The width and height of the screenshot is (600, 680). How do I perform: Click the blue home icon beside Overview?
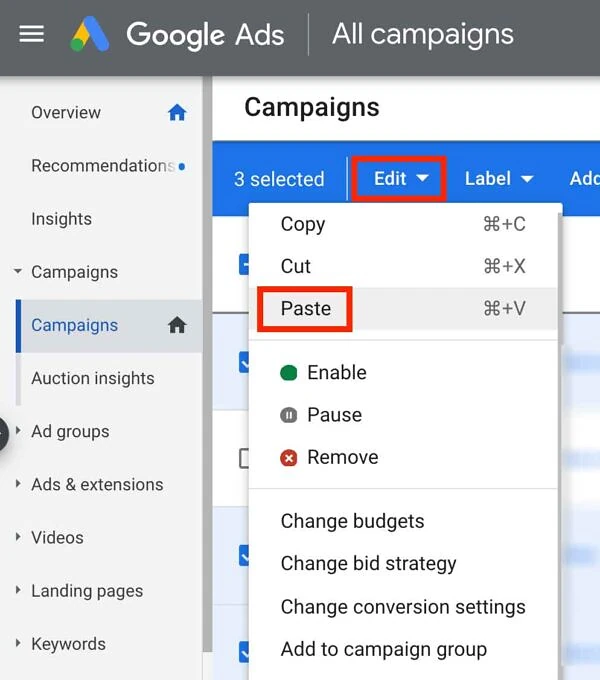click(x=177, y=113)
